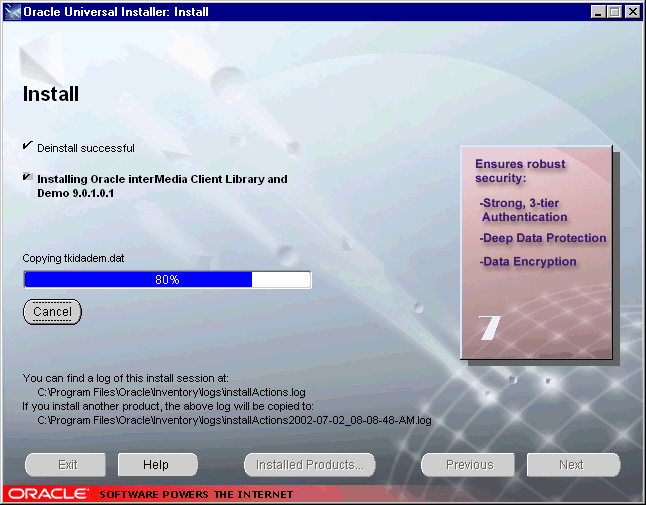Click 'You can find a log' sentence
This screenshot has height=505, width=646.
point(126,378)
